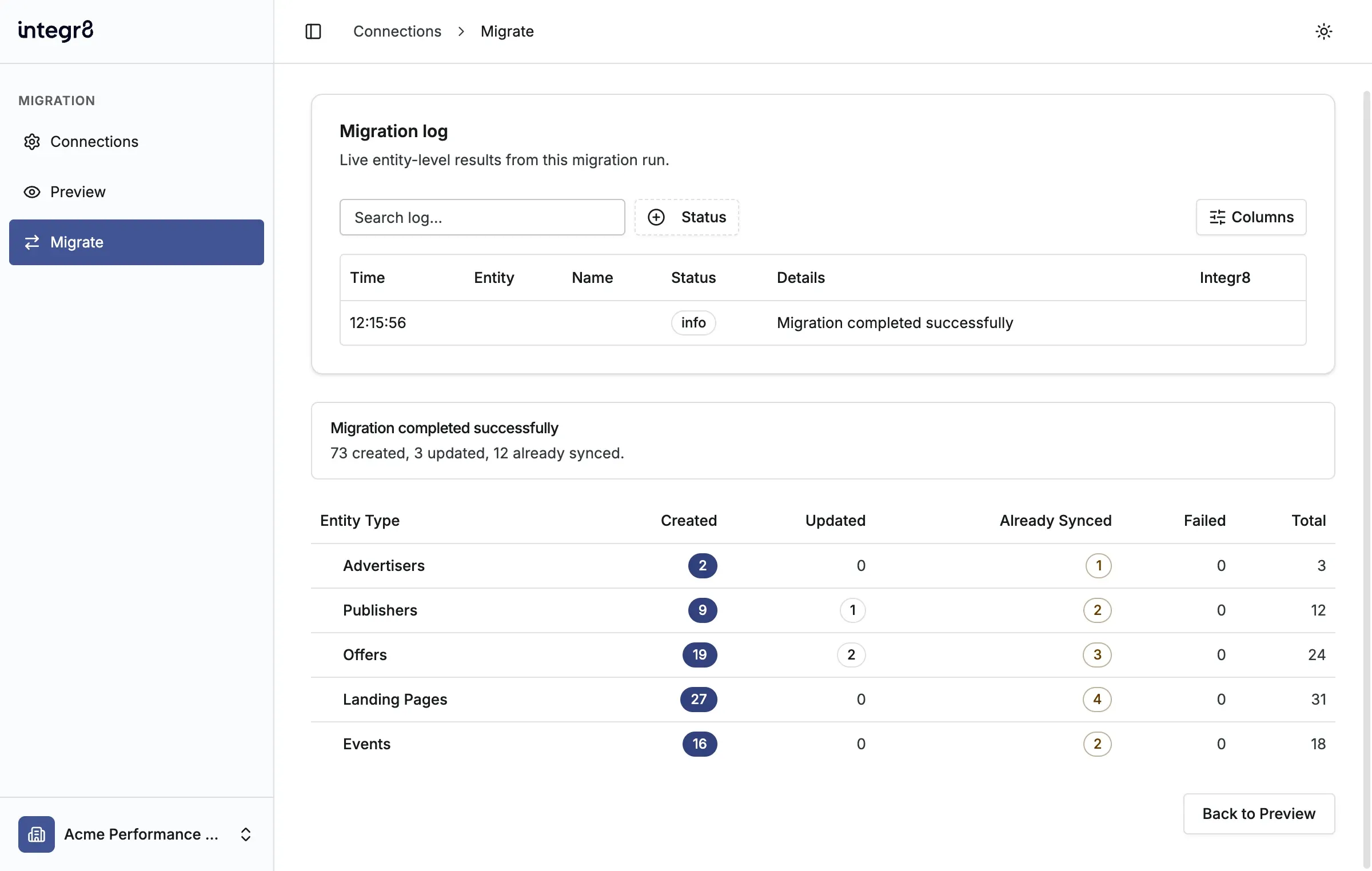The height and width of the screenshot is (871, 1372).
Task: Select the Offers row label
Action: [x=365, y=655]
